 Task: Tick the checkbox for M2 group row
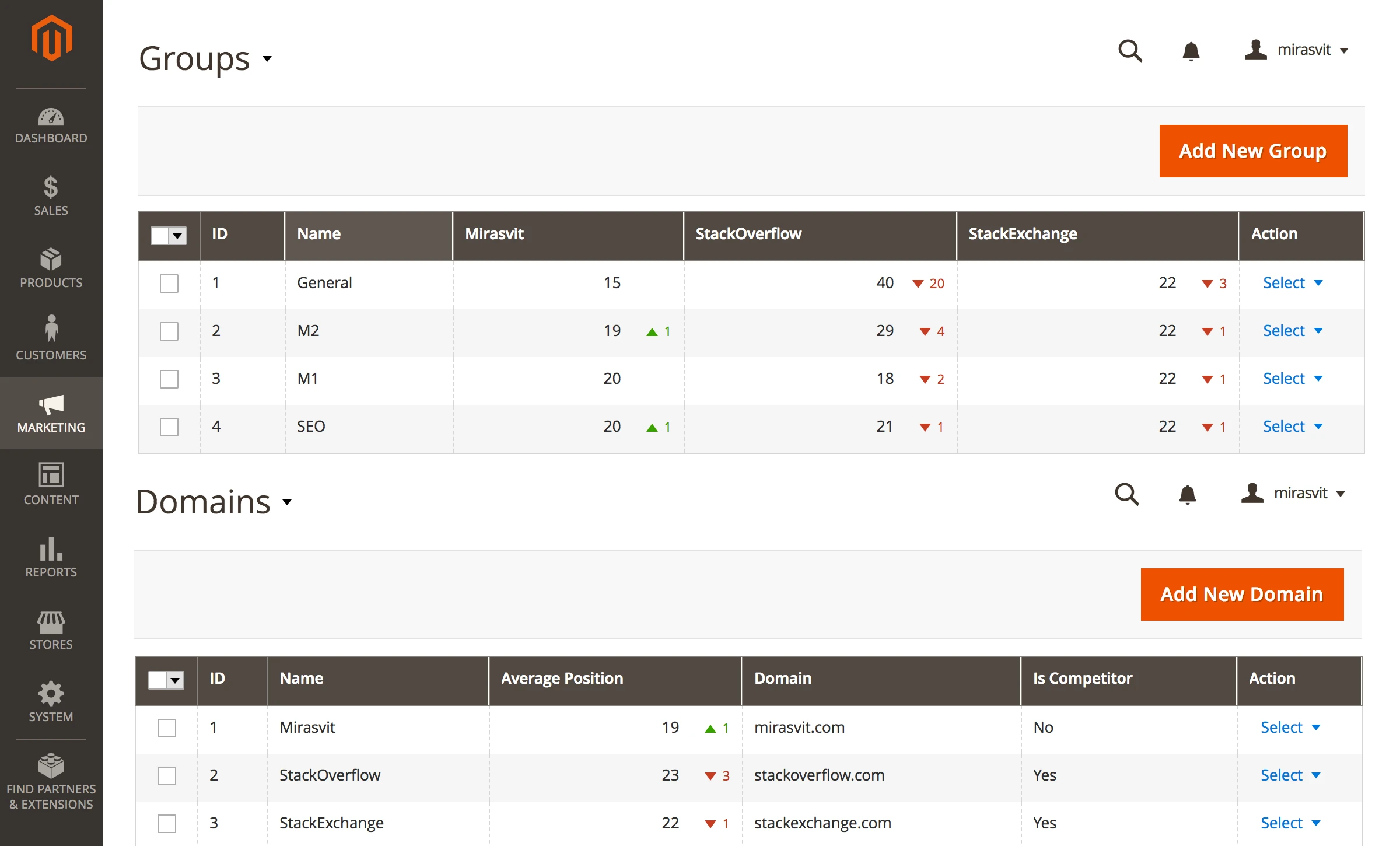[169, 331]
